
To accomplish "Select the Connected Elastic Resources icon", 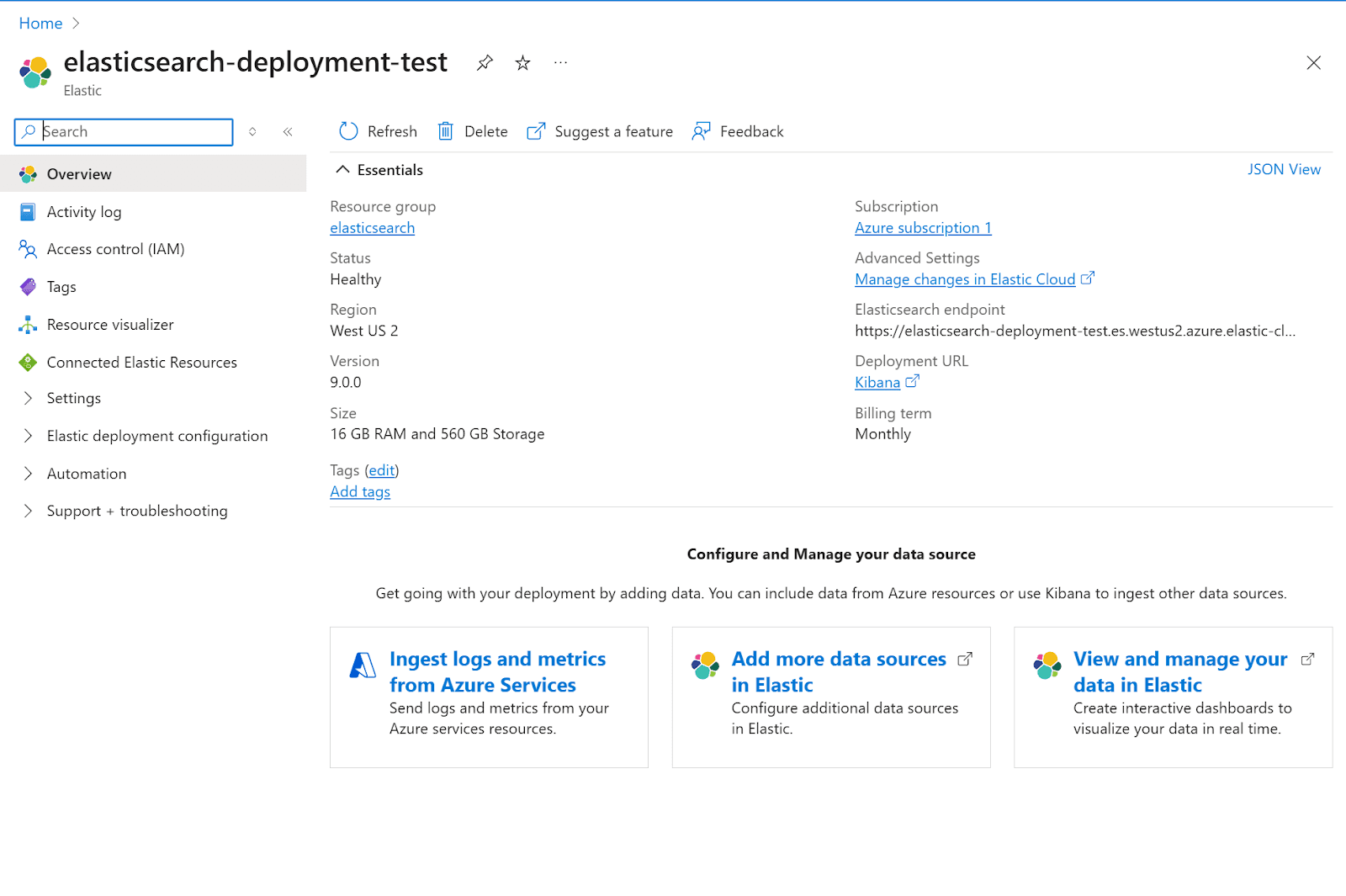I will point(27,362).
